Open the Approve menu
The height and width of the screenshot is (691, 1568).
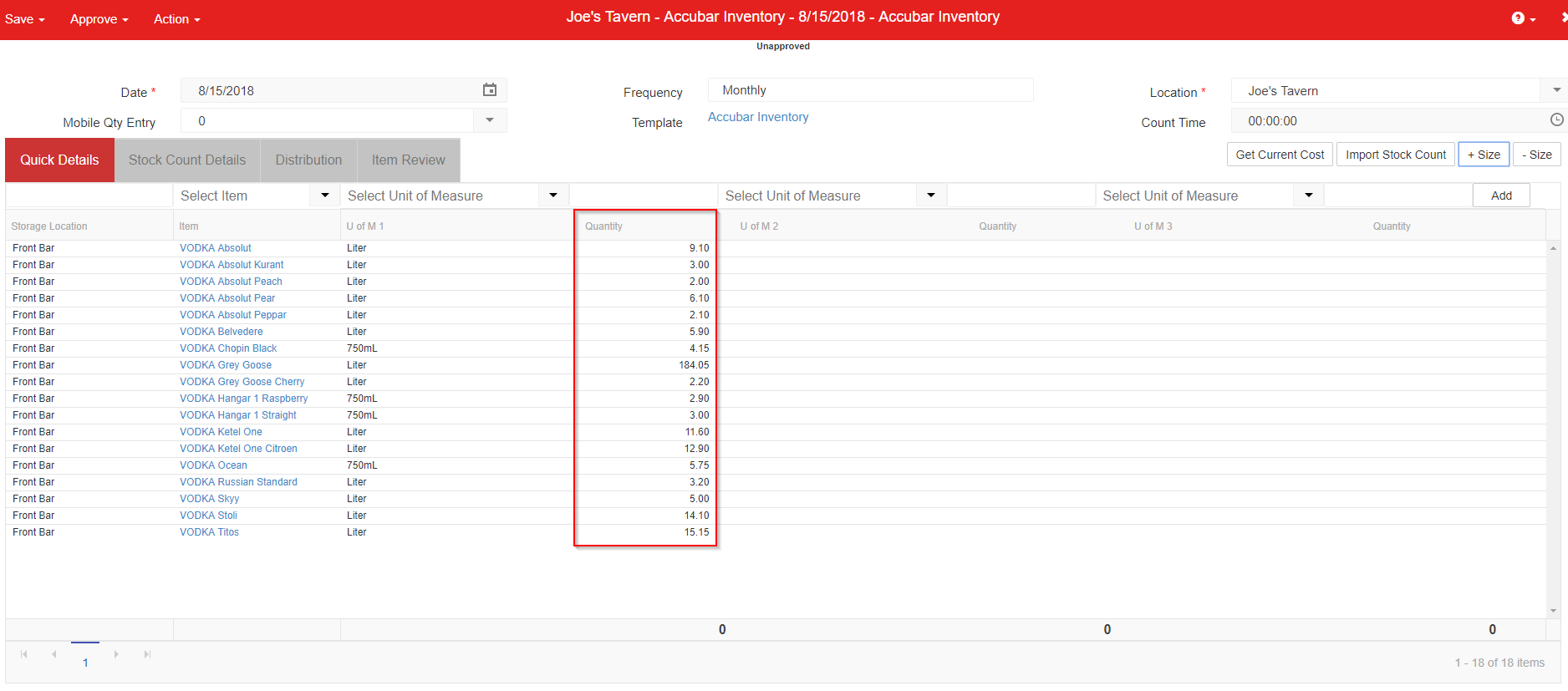(99, 19)
